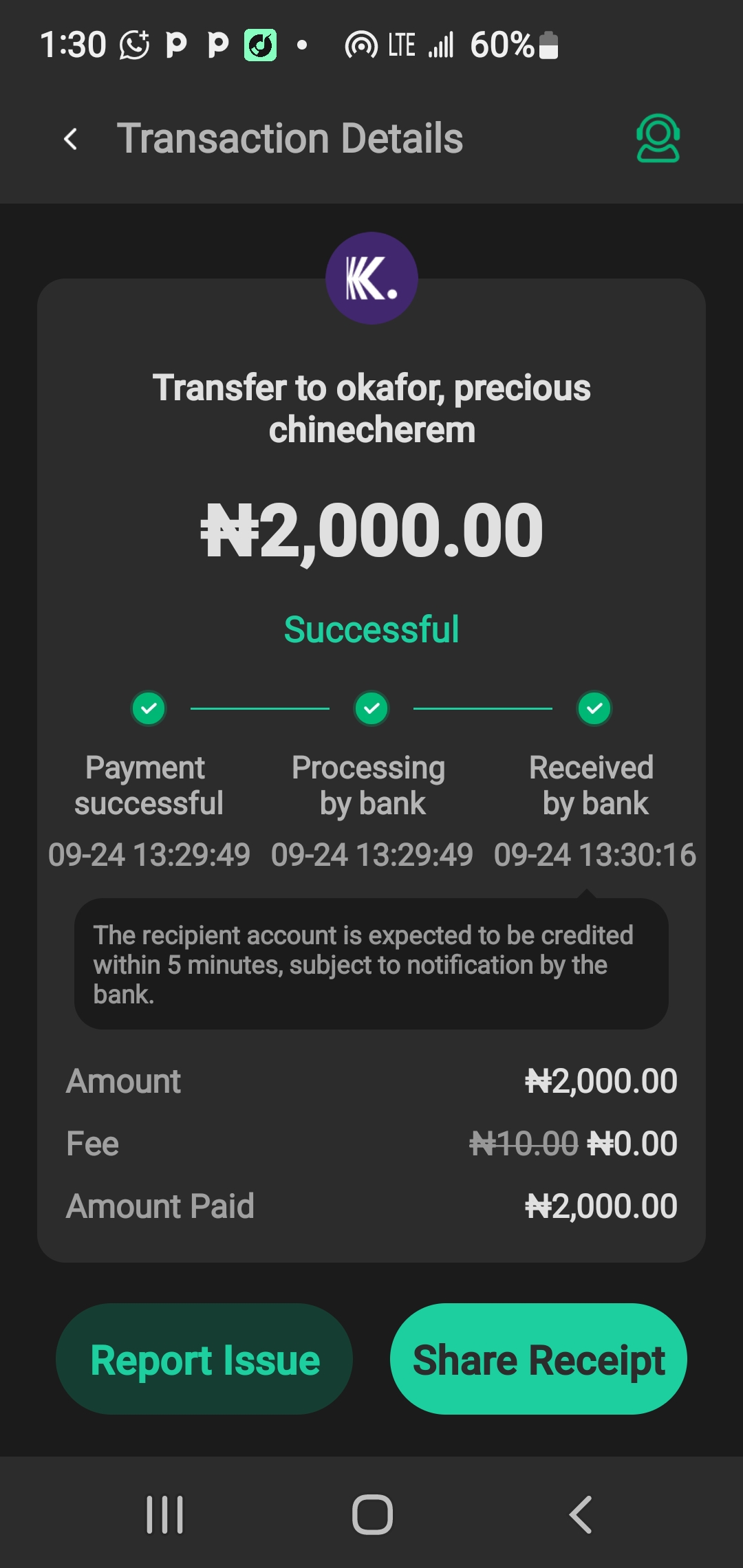Tap the WhatsApp status bar notification icon
The image size is (743, 1568).
coord(134,45)
